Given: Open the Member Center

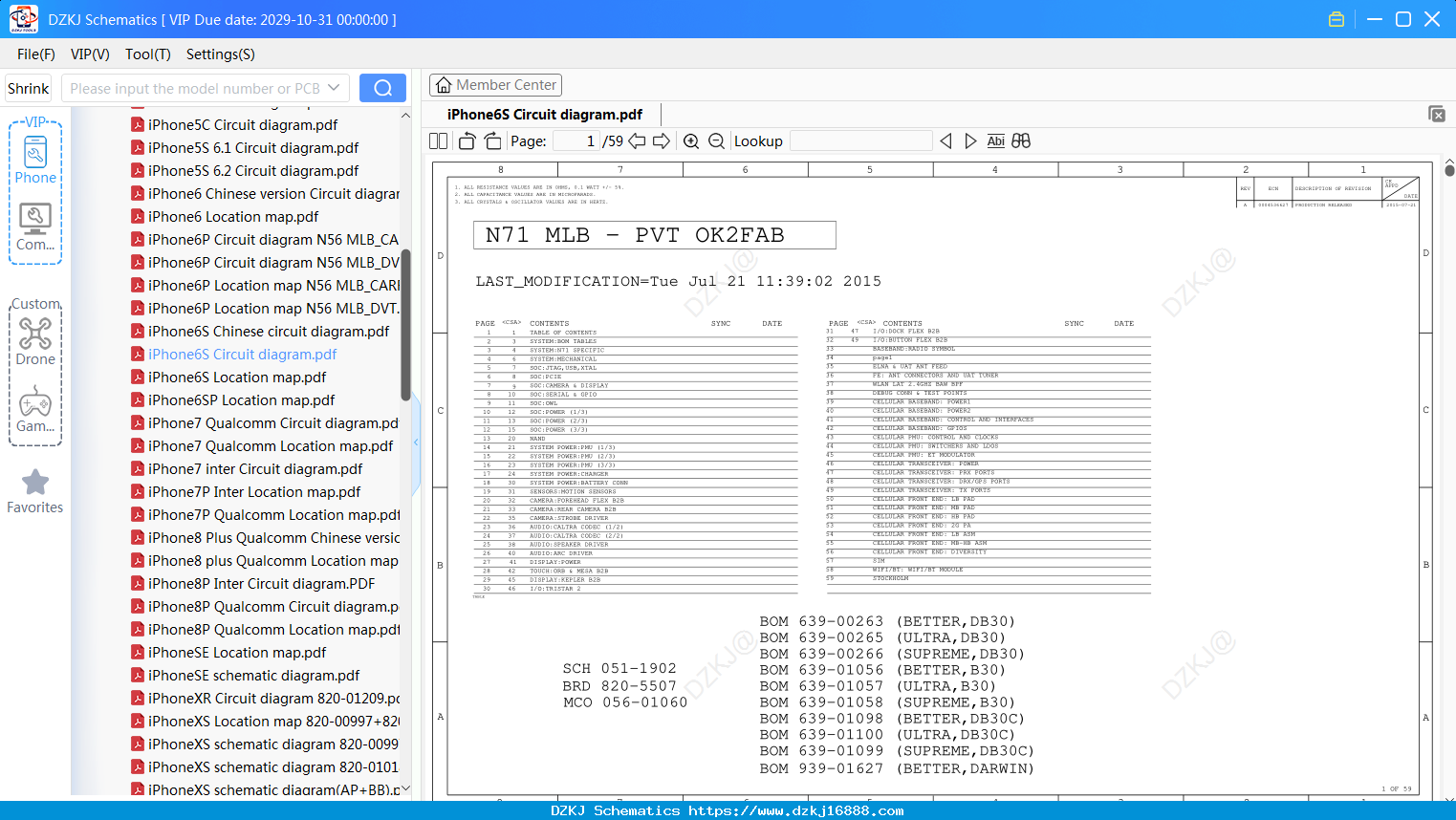Looking at the screenshot, I should [x=495, y=85].
